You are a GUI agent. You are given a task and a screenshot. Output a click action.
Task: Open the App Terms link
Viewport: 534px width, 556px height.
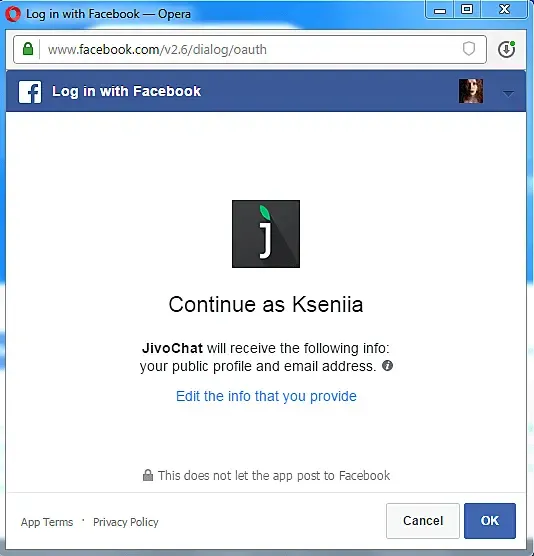click(47, 522)
